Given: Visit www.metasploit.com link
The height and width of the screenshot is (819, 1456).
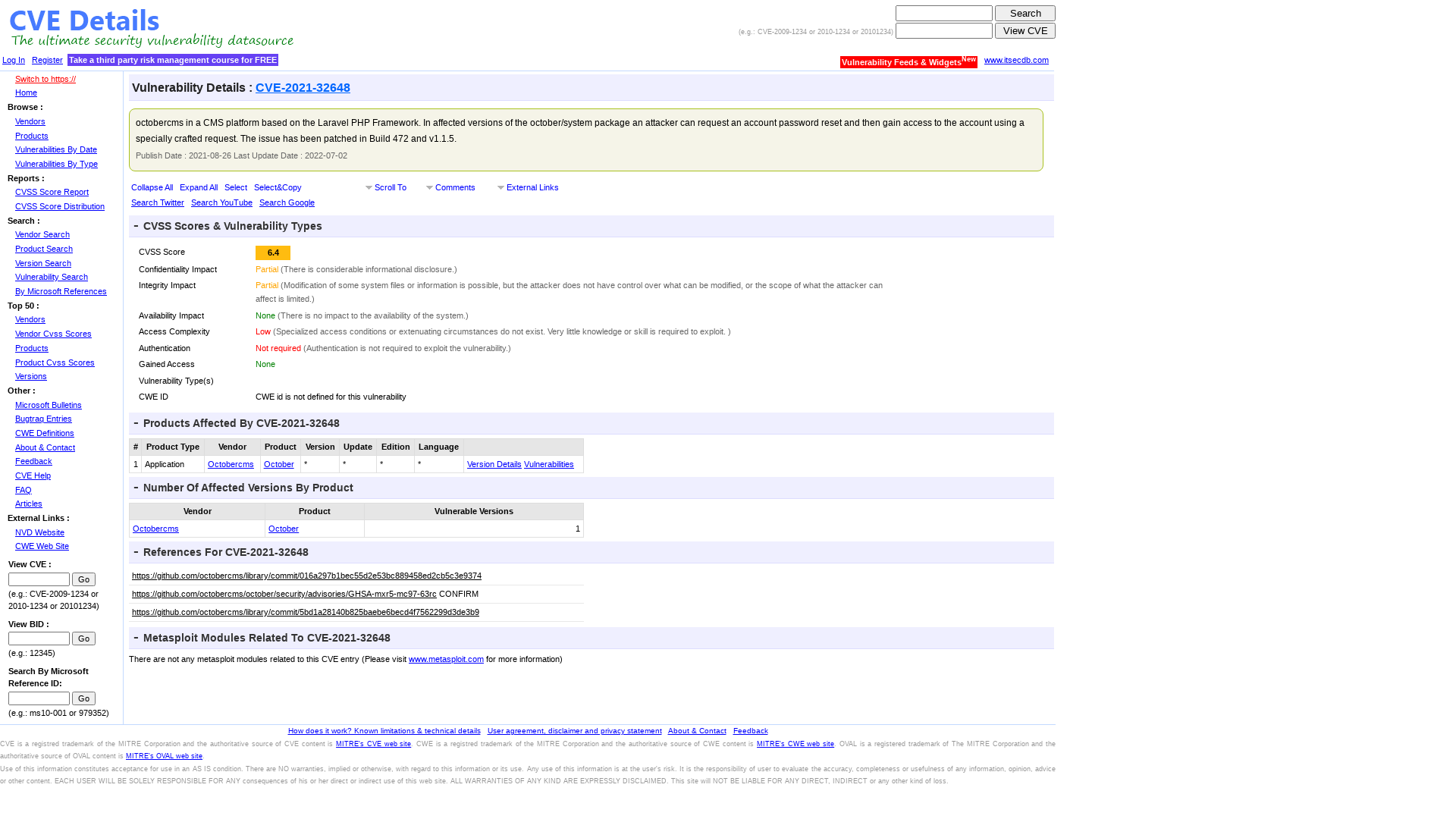Looking at the screenshot, I should (x=446, y=659).
